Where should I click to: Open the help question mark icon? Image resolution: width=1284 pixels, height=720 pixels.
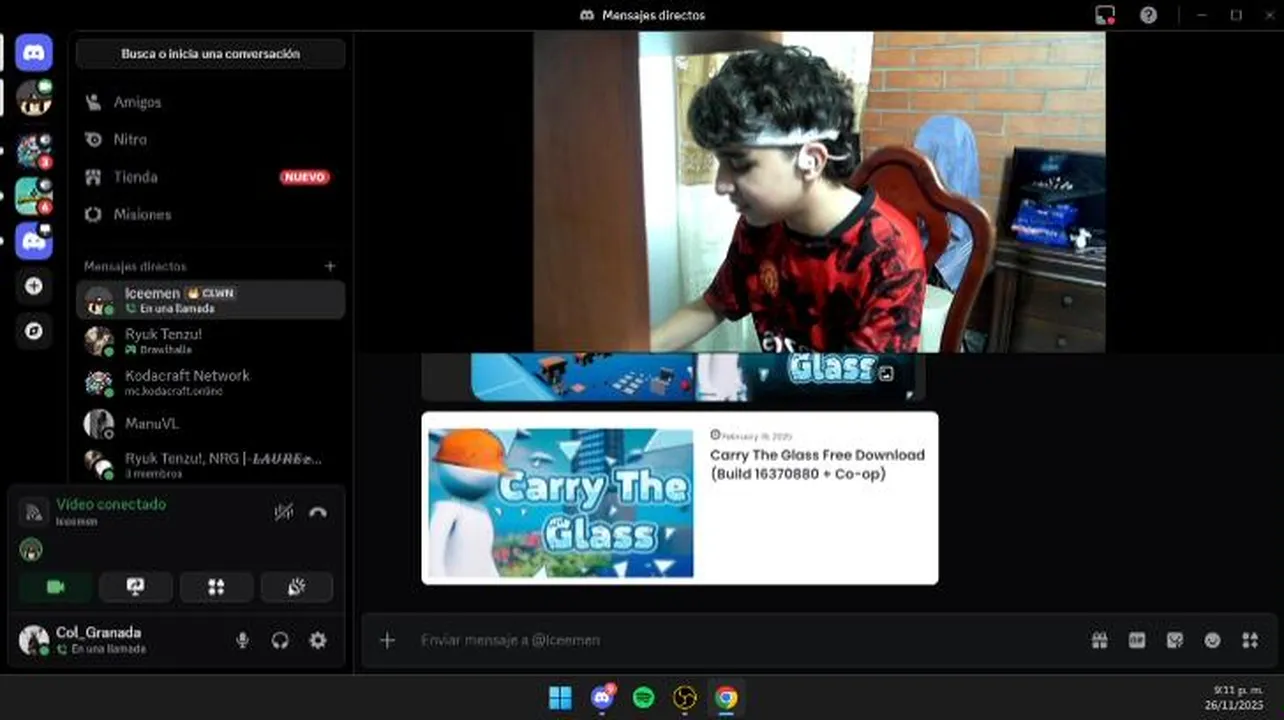click(1148, 15)
